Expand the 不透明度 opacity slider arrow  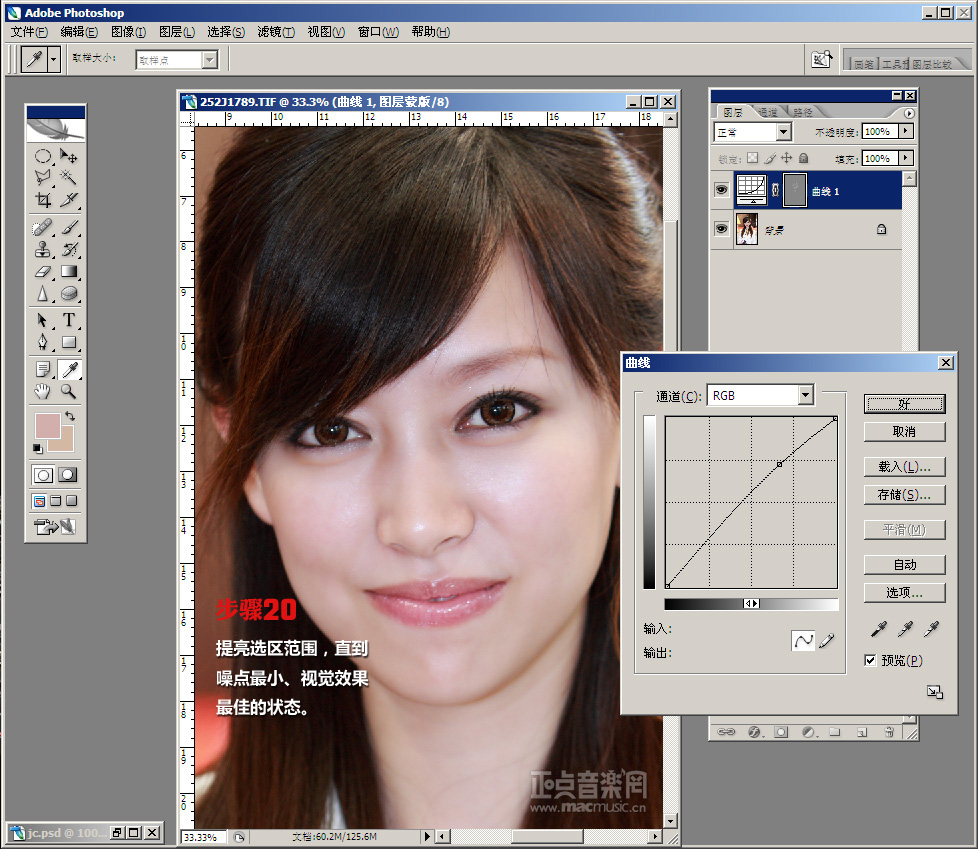coord(906,131)
